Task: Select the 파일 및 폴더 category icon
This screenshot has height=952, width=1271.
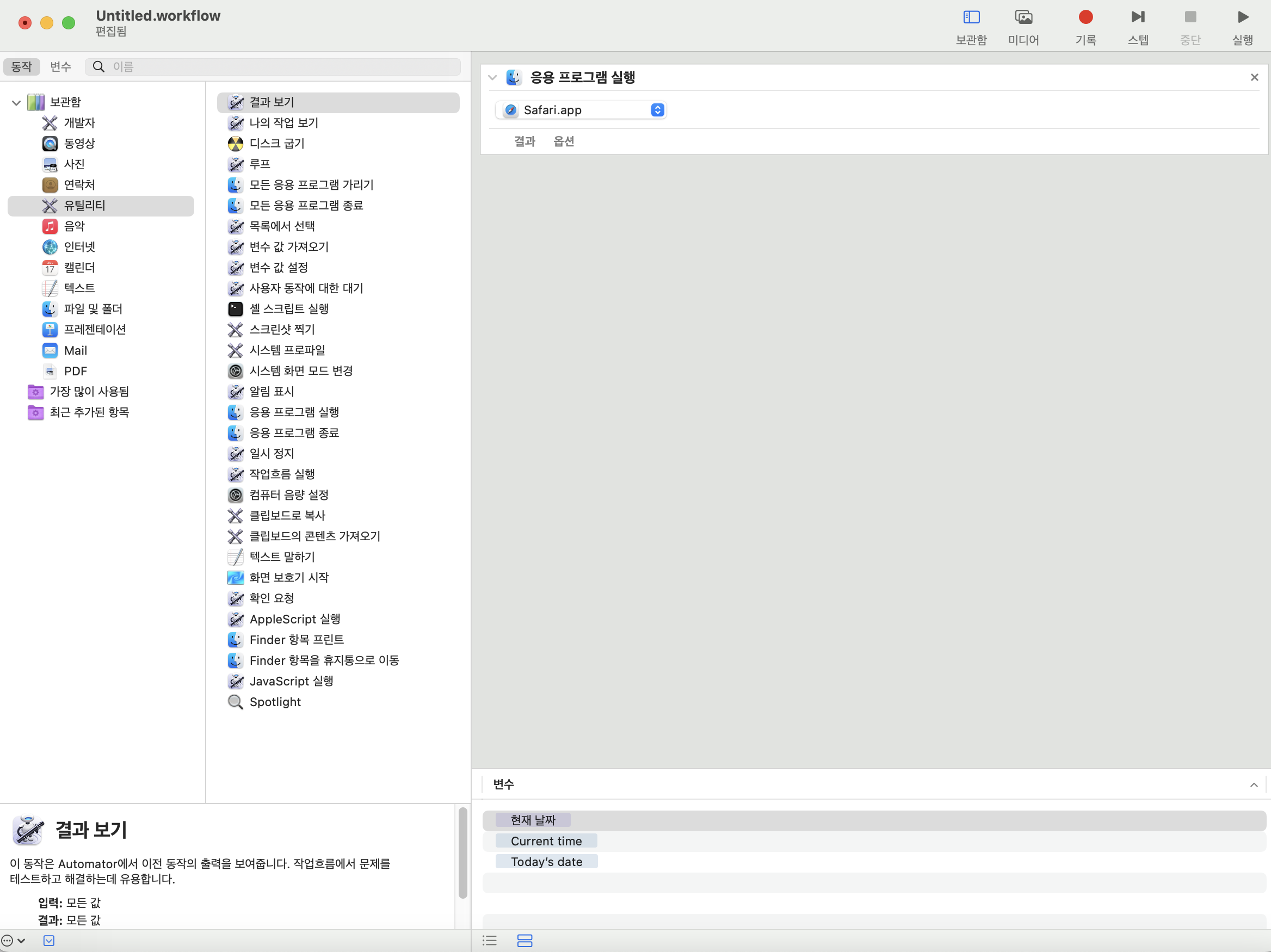Action: coord(50,309)
